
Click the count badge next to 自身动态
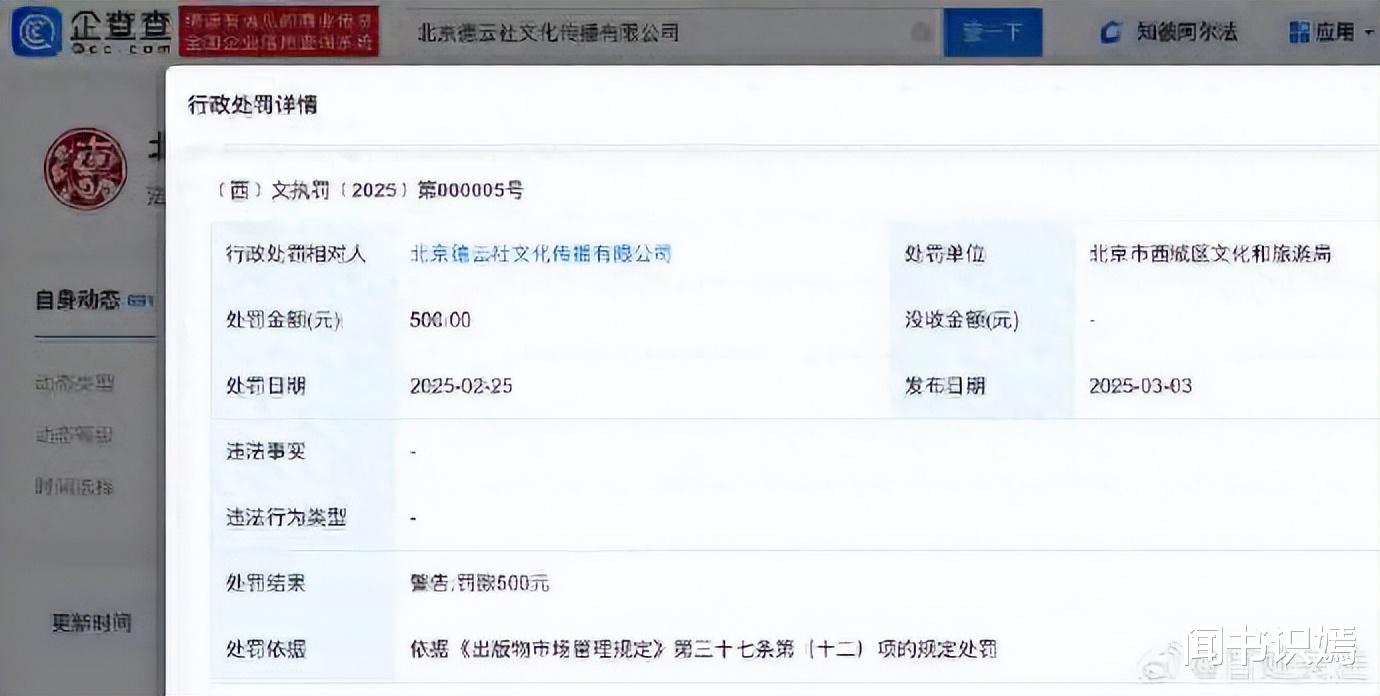[136, 301]
